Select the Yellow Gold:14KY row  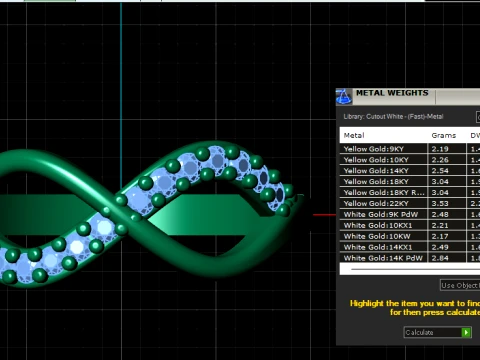(x=410, y=171)
